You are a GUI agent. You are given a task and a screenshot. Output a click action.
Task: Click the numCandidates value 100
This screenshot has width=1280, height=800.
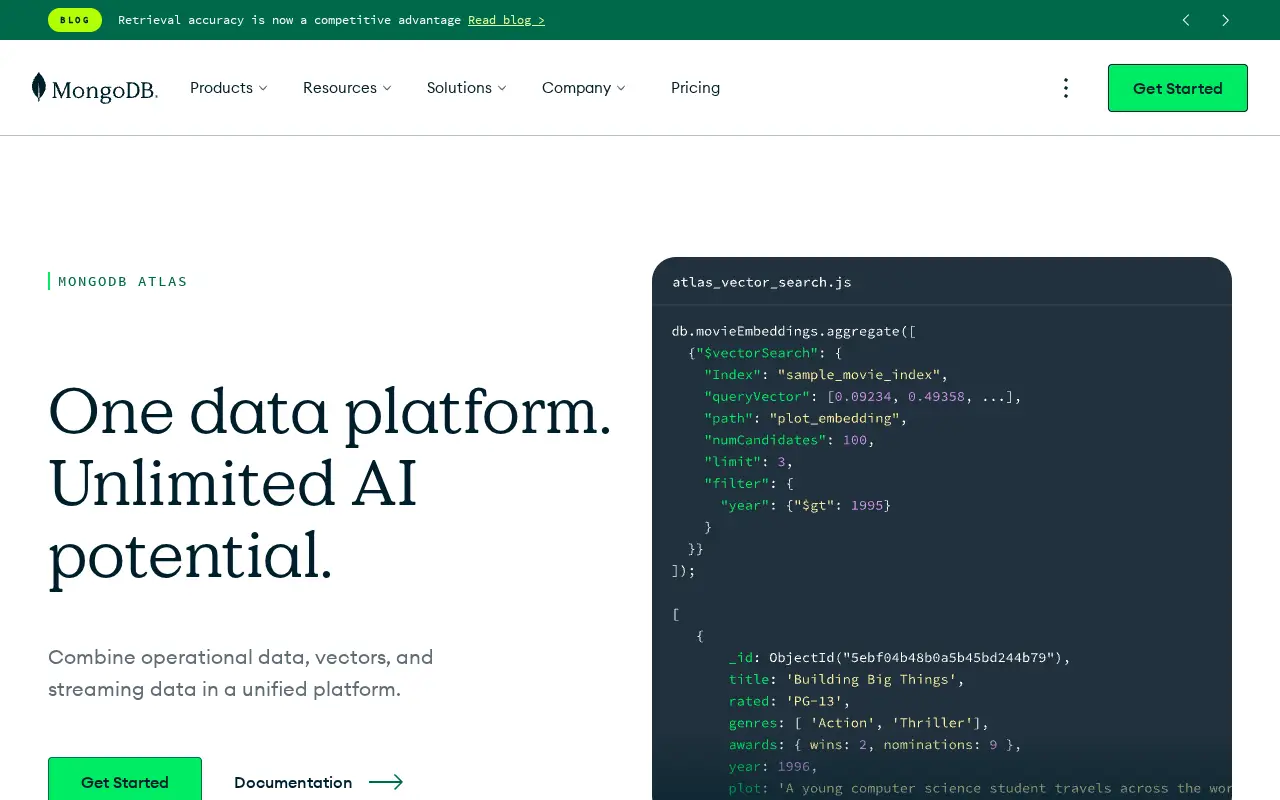(855, 440)
